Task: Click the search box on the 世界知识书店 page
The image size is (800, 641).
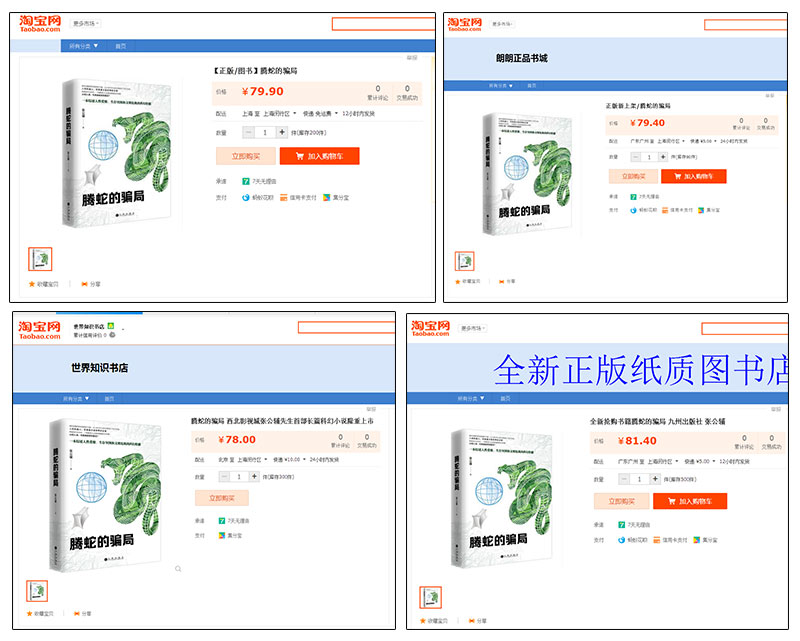Action: tap(346, 327)
